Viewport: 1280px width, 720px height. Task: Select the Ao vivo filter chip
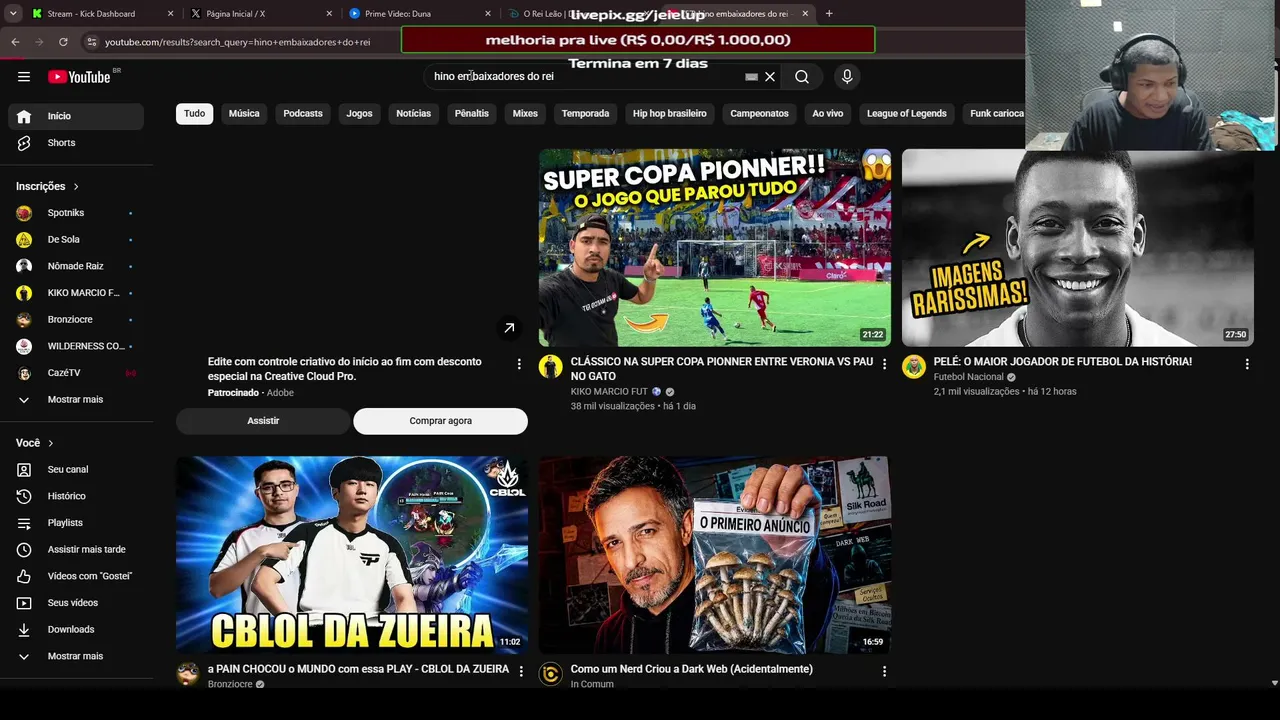point(828,114)
